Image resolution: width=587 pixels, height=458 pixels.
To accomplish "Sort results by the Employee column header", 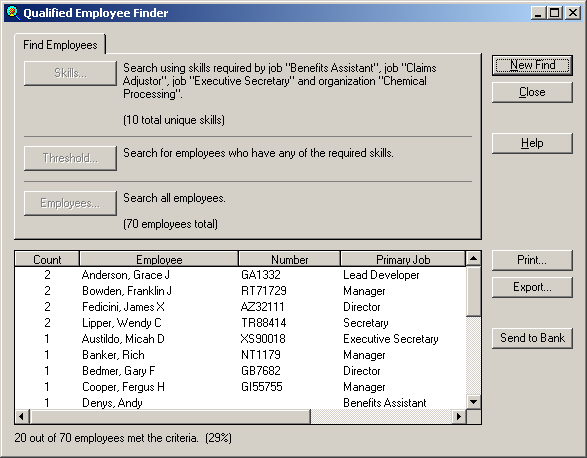I will (x=159, y=260).
